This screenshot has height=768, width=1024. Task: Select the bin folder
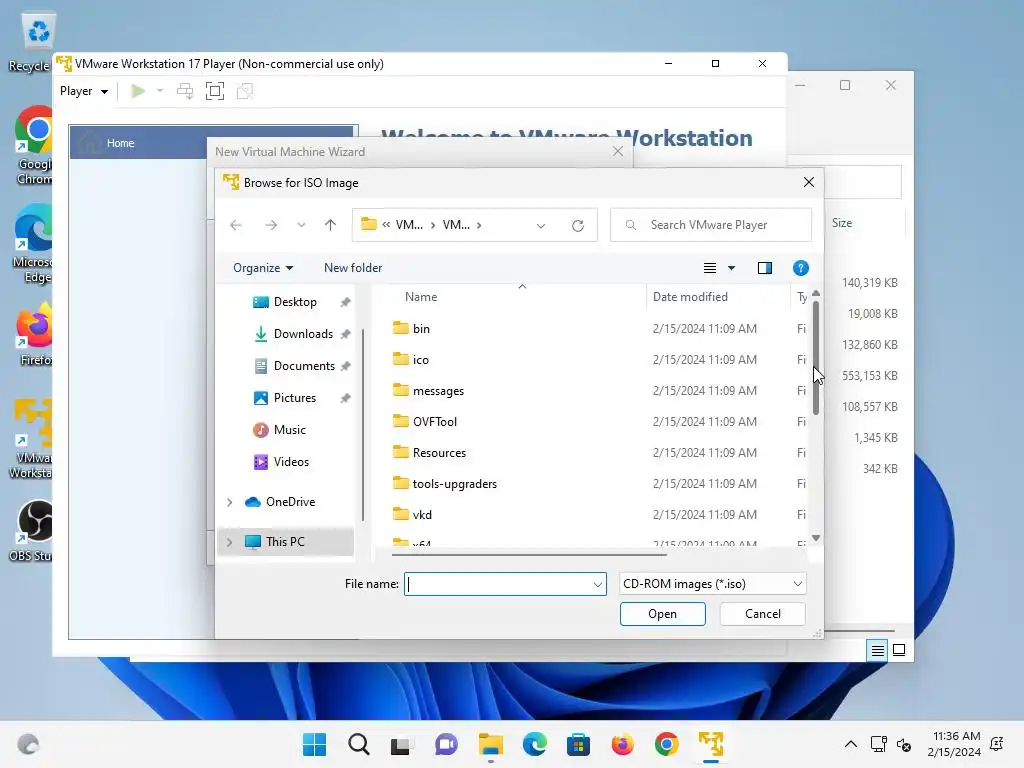coord(421,328)
